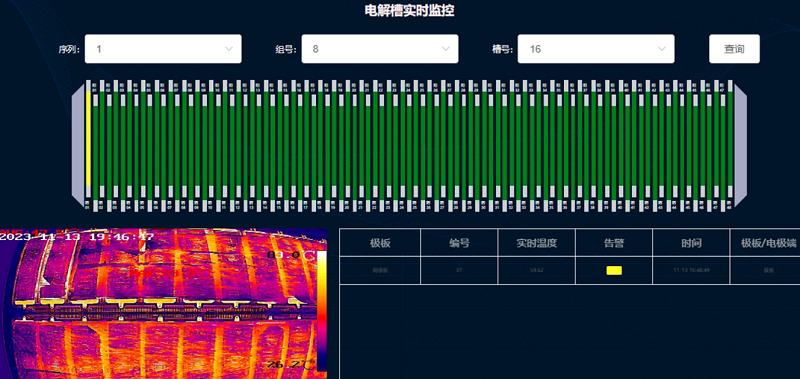Click the 实时温度 column header
The image size is (800, 379).
tap(536, 243)
